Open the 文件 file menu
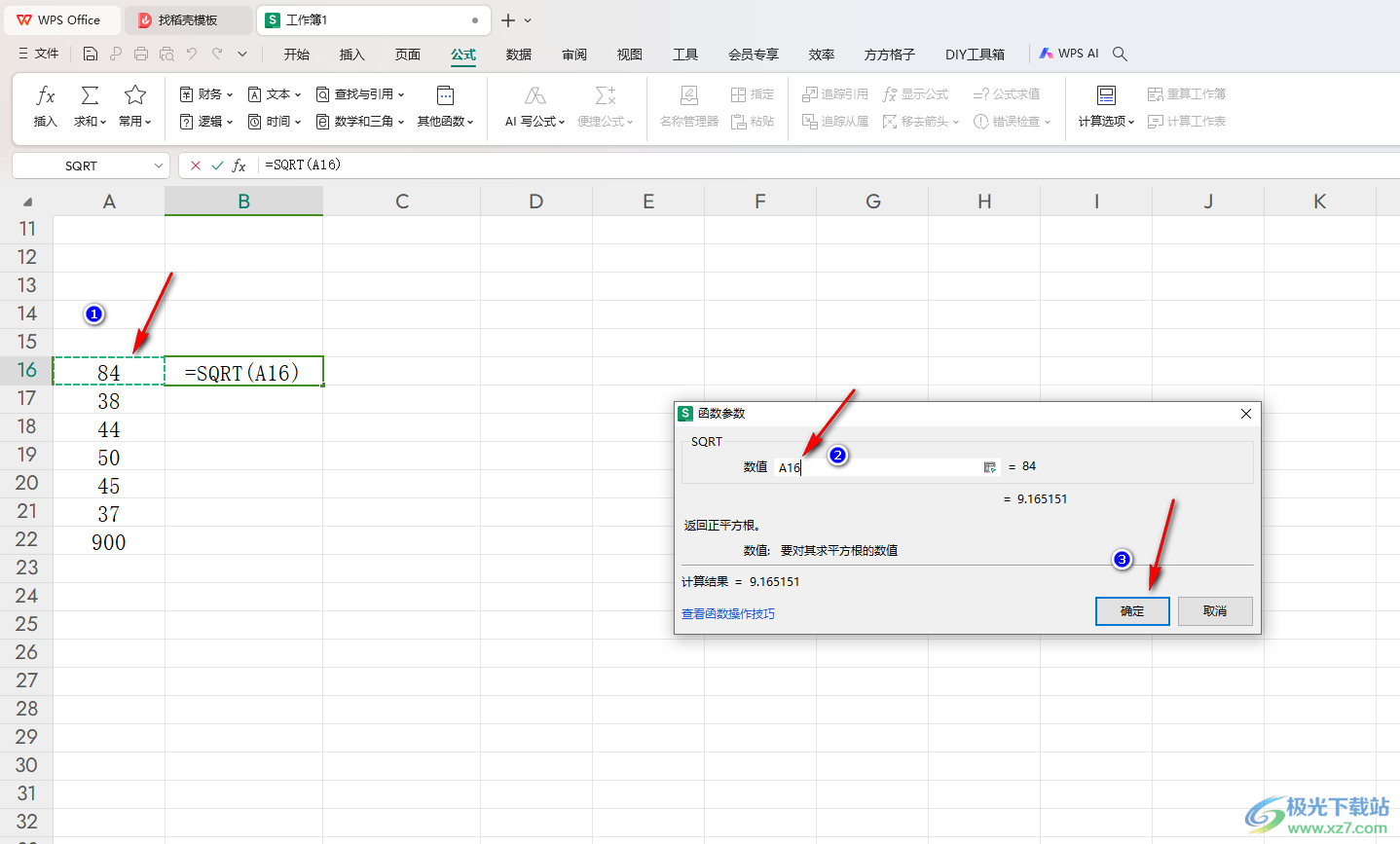The width and height of the screenshot is (1400, 844). click(39, 54)
